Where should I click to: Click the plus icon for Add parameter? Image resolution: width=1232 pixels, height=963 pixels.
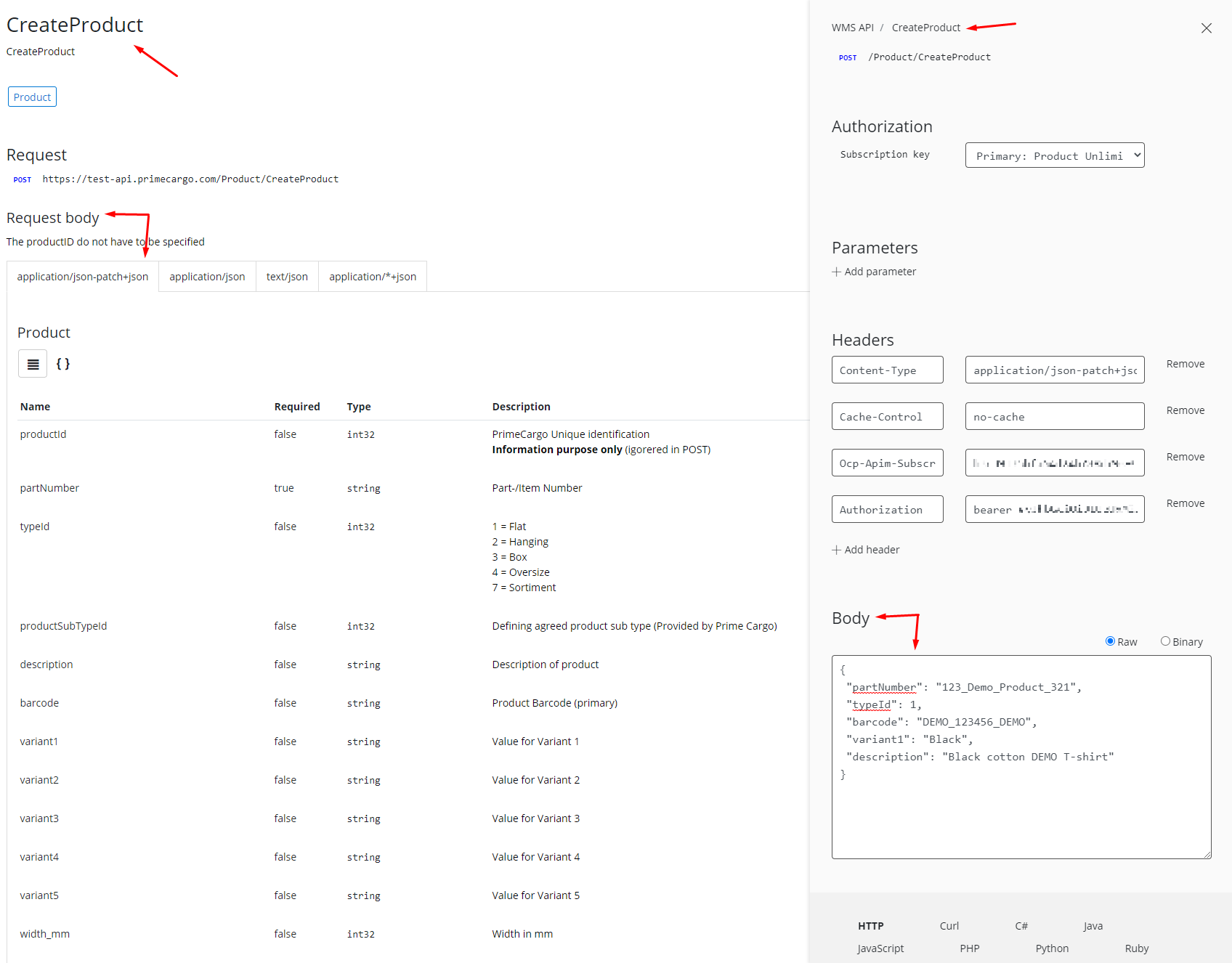pos(836,272)
